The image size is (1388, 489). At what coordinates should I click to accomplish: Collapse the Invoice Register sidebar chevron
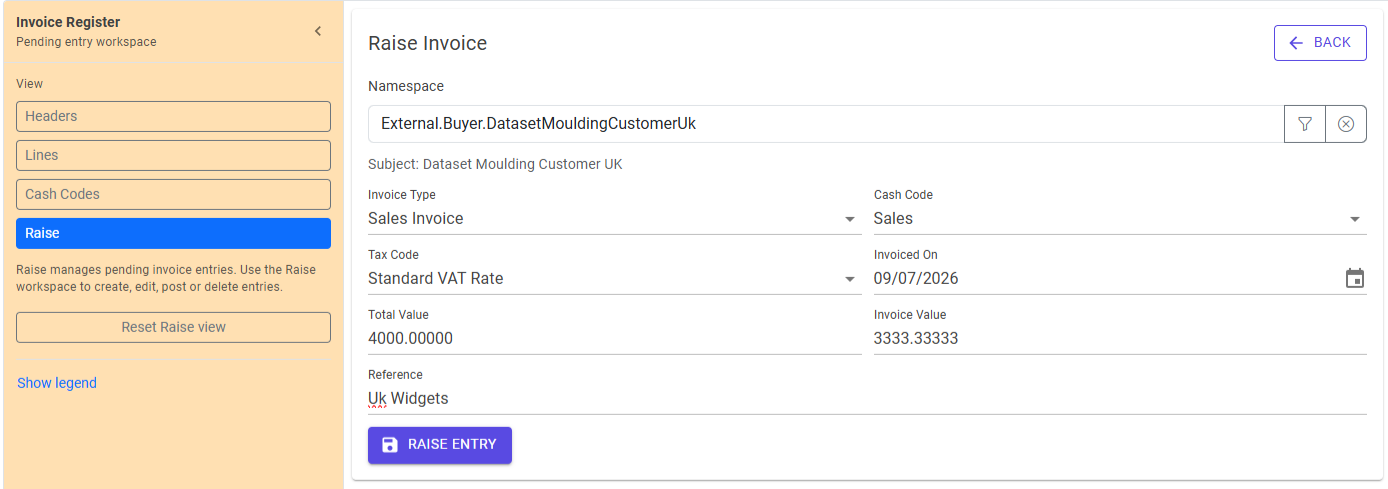click(x=318, y=31)
